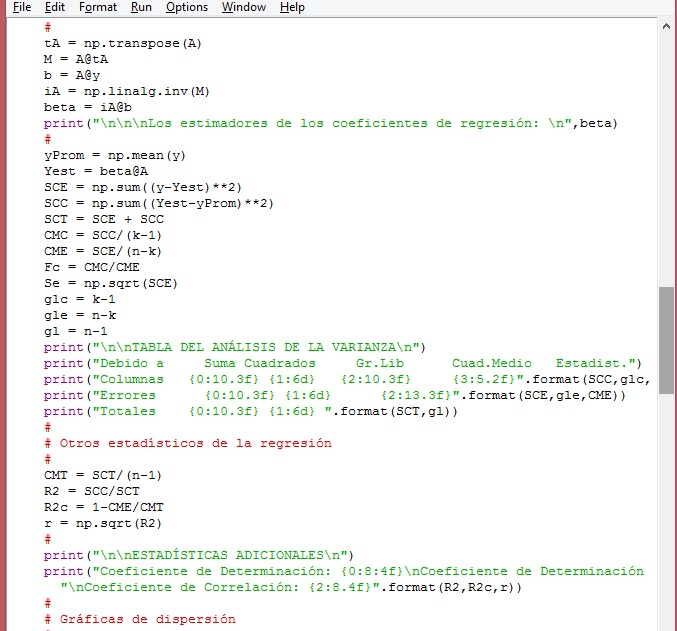This screenshot has height=631, width=677.
Task: Place cursor in line 'tA = np.transpose(A)'
Action: point(123,44)
